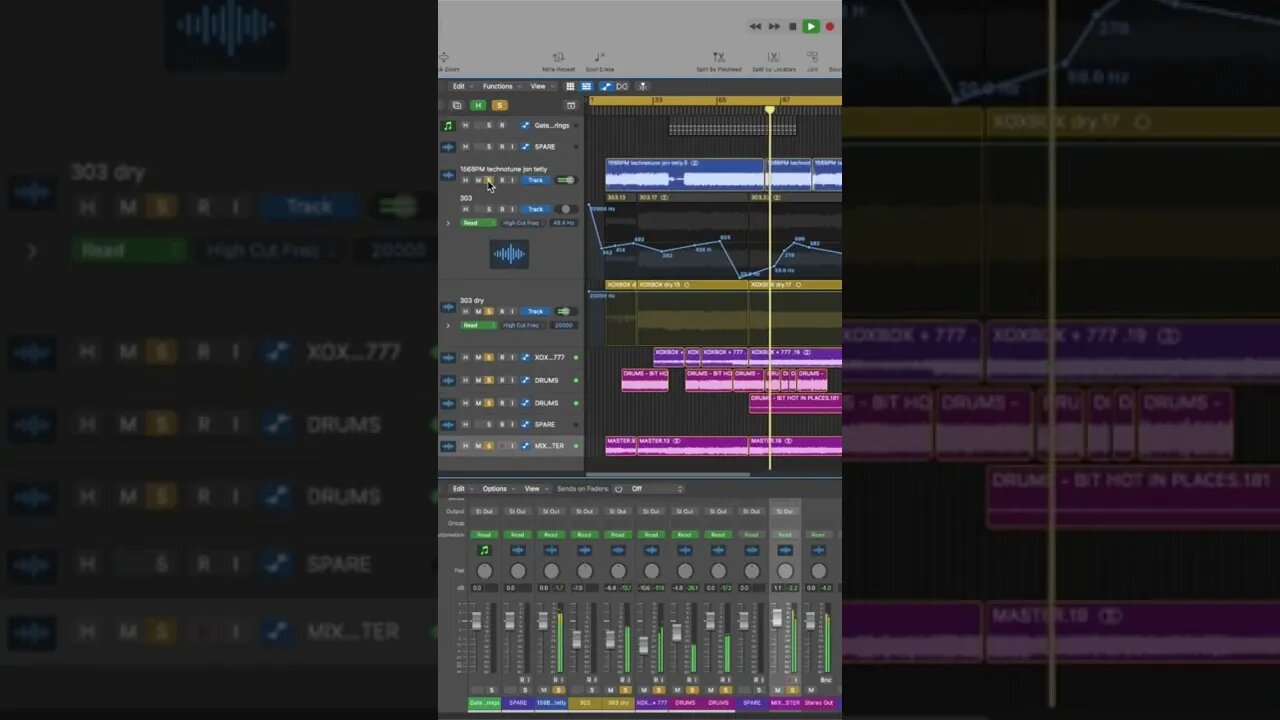Expand the 303 track automation disclosure arrow
Image resolution: width=1280 pixels, height=720 pixels.
click(x=448, y=223)
